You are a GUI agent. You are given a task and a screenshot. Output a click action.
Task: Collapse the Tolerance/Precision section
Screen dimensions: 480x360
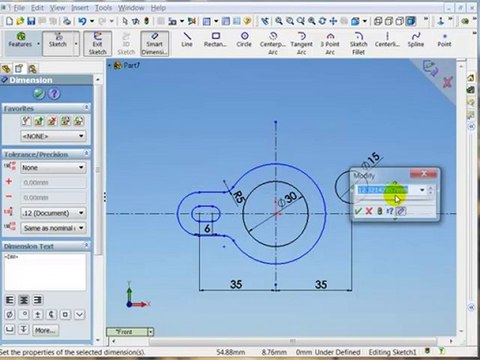tap(87, 154)
